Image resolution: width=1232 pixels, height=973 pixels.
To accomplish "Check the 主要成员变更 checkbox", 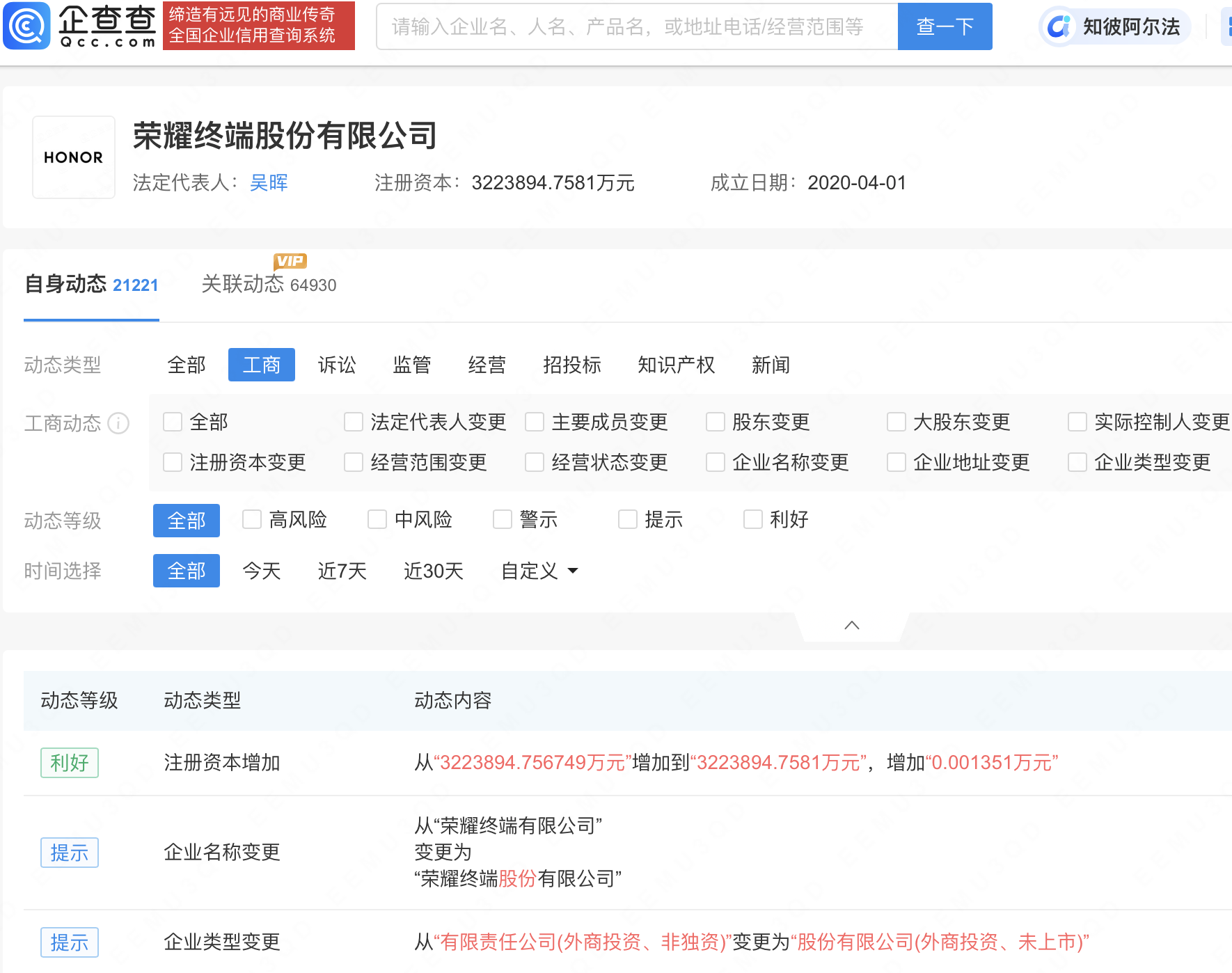I will [x=535, y=422].
